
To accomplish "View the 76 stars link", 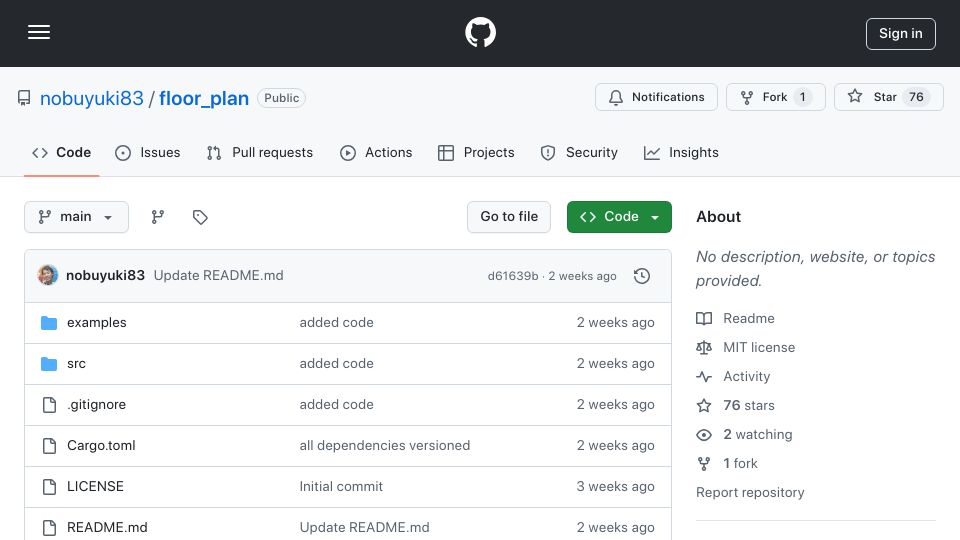I will coord(749,405).
